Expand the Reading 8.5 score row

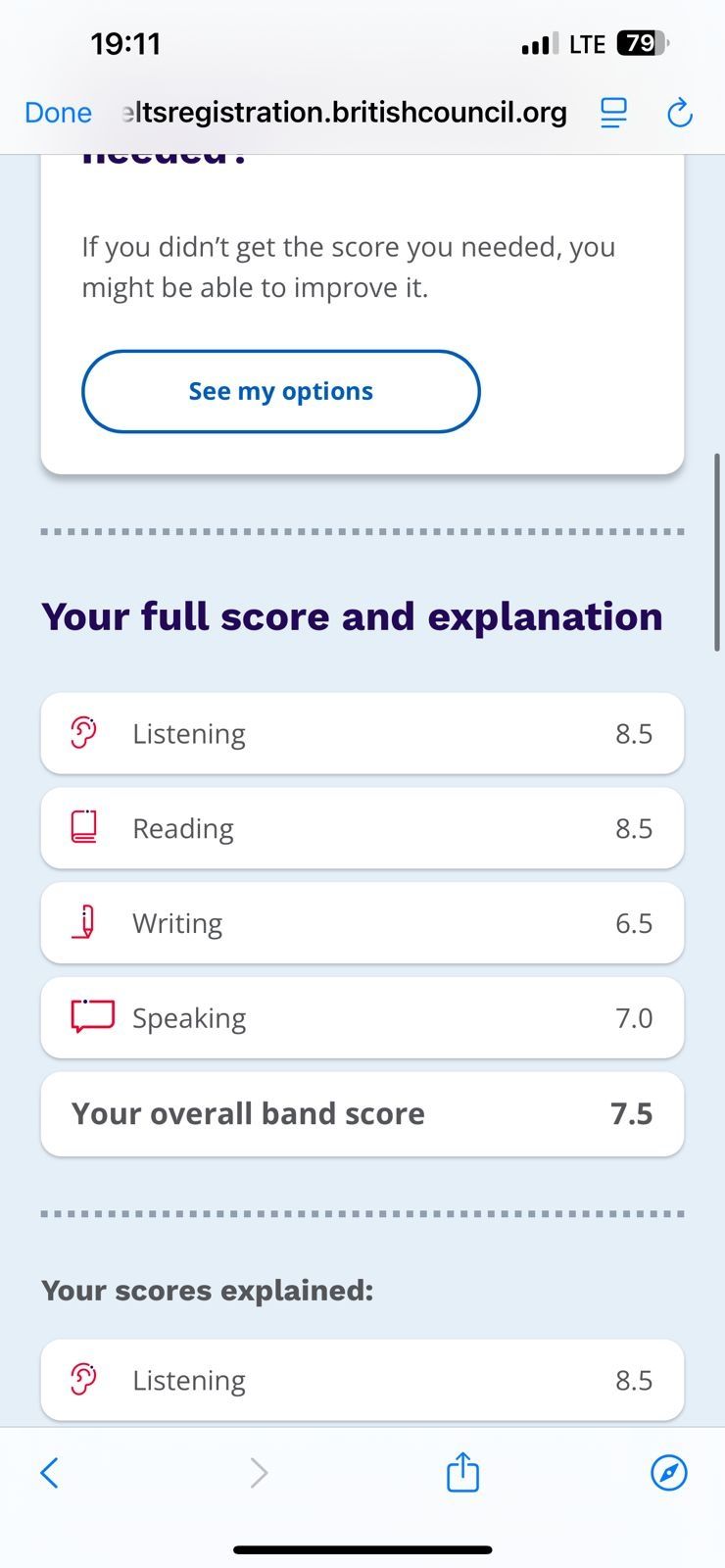click(362, 828)
